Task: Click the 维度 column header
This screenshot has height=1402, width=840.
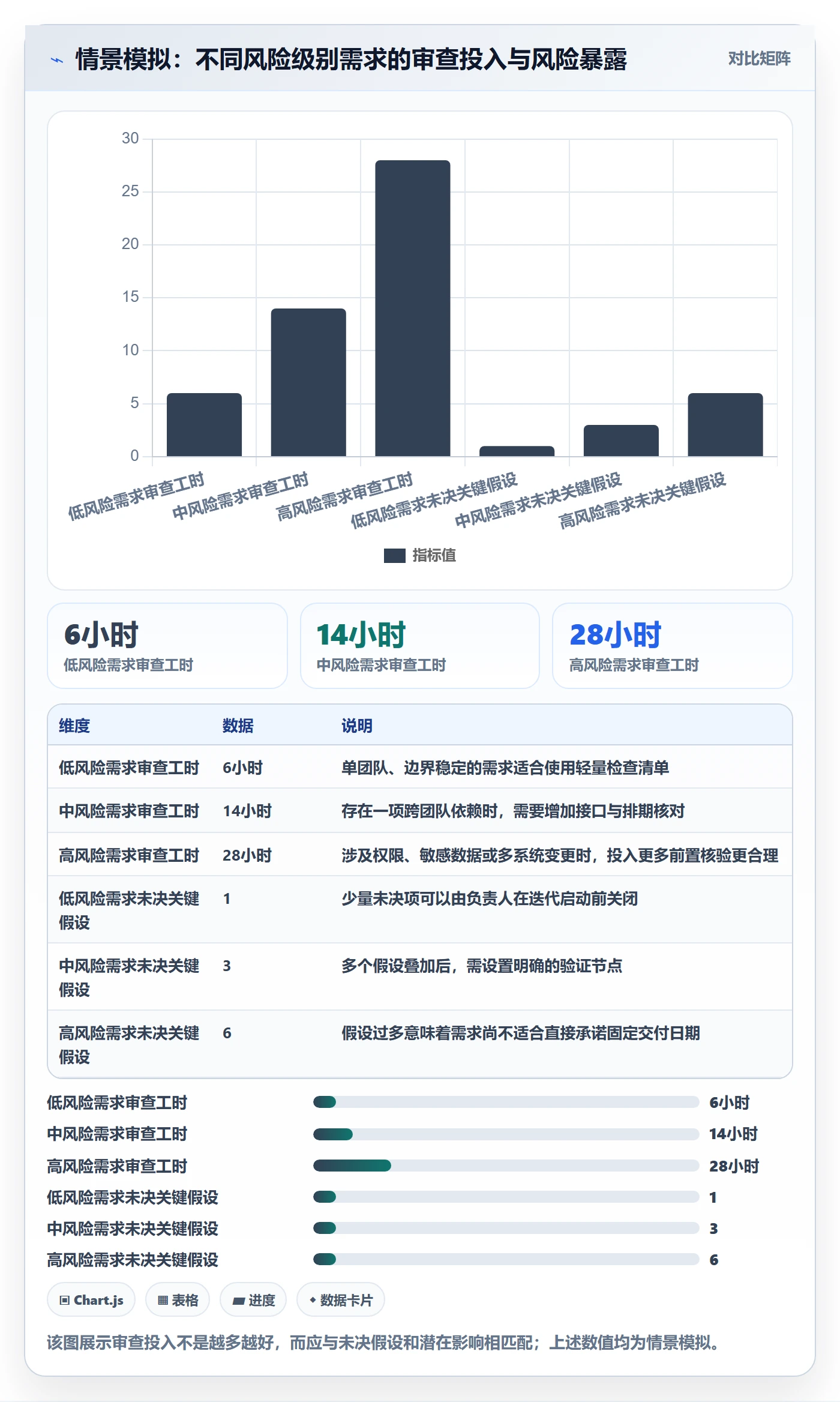Action: coord(74,726)
